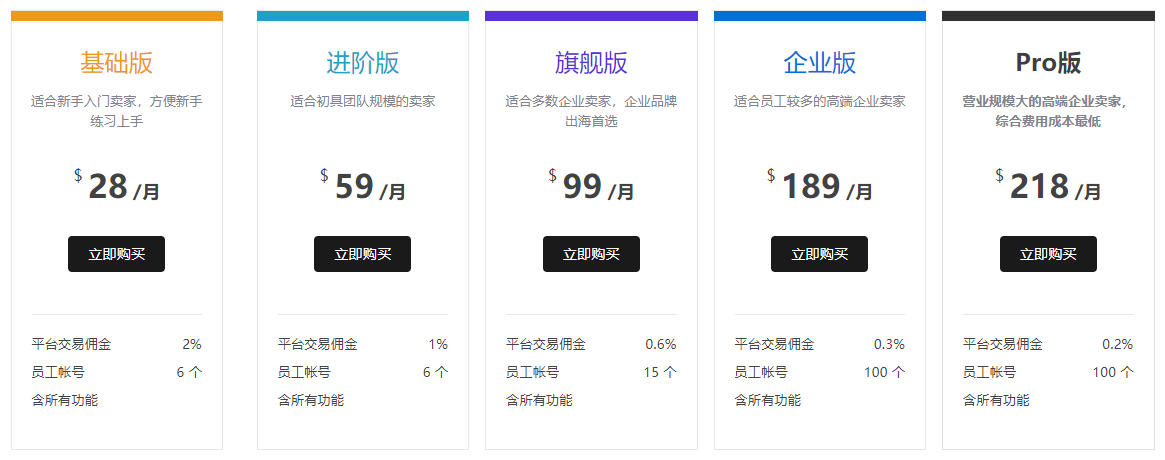The image size is (1165, 460).
Task: Select the 旗舰版 plan title
Action: tap(591, 63)
